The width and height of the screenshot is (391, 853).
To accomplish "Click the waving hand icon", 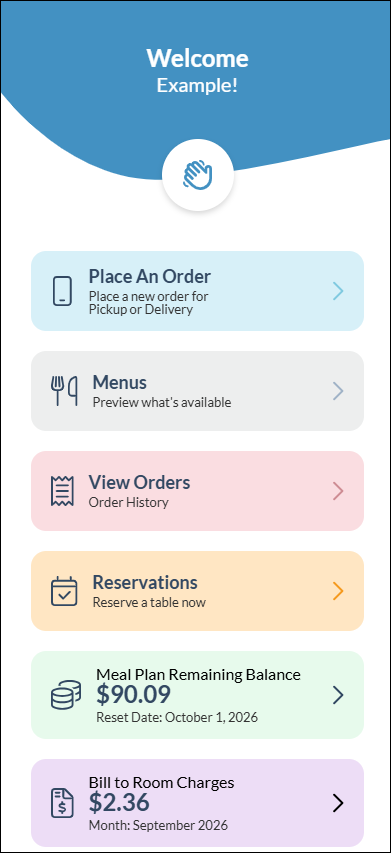I will point(197,175).
